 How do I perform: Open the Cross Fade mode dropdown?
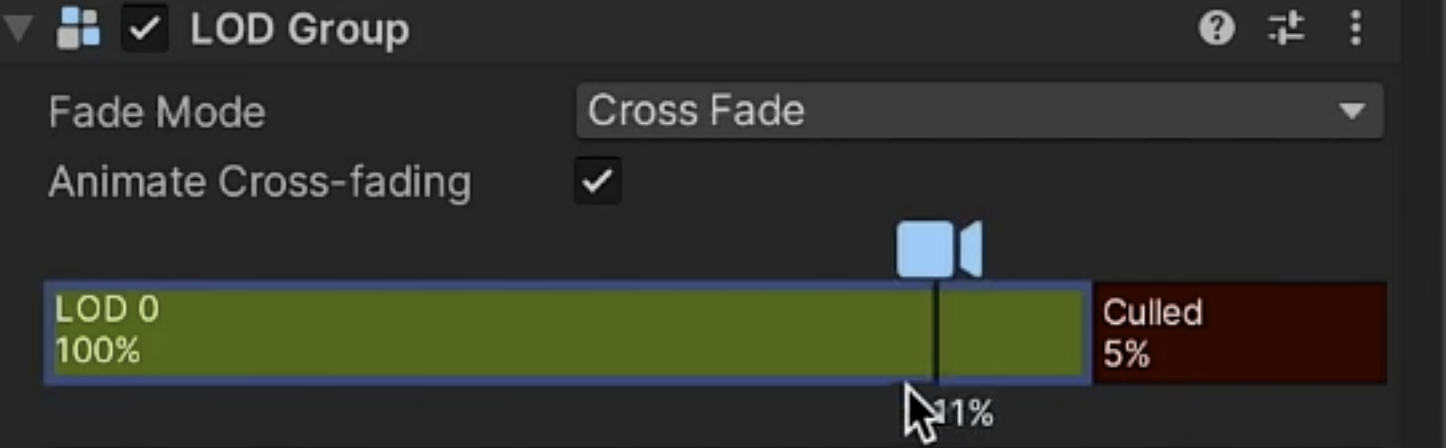[960, 111]
